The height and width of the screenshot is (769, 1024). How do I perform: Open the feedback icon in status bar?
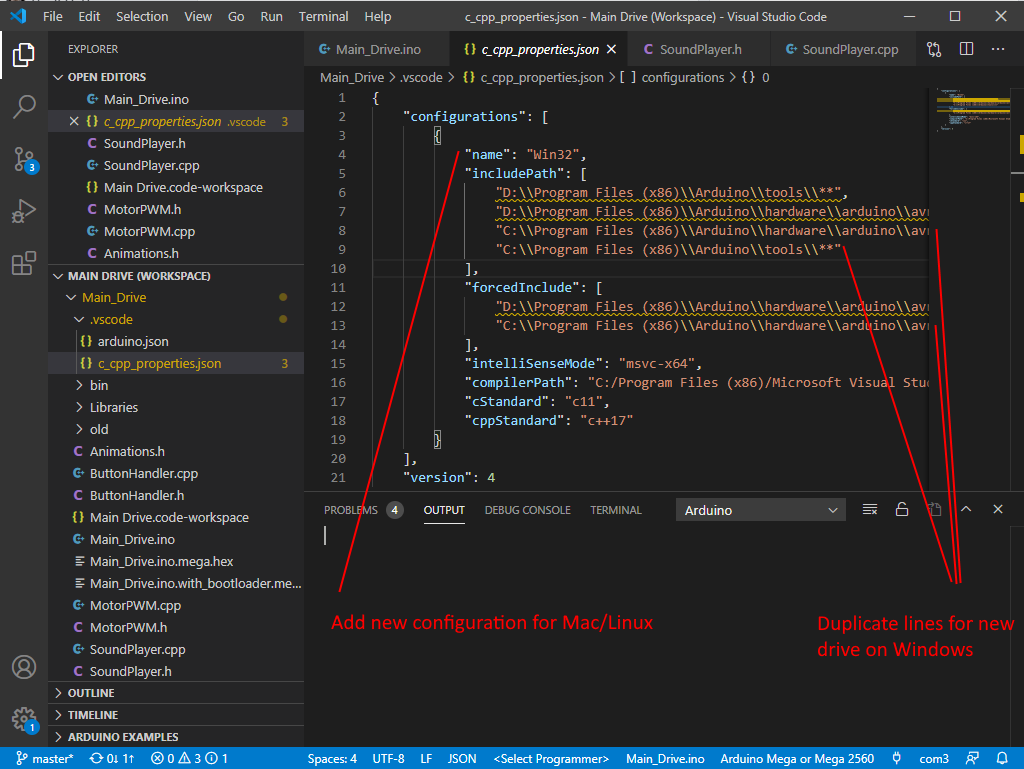972,759
